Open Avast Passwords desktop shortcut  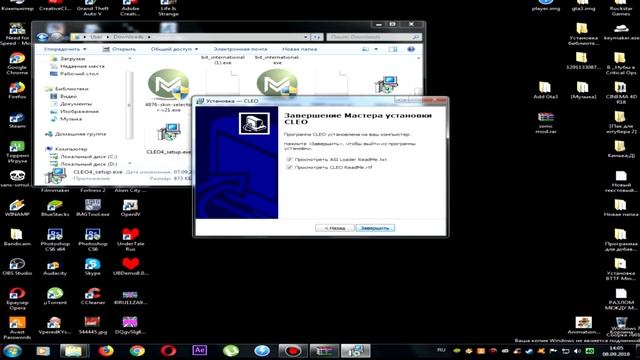pyautogui.click(x=17, y=328)
